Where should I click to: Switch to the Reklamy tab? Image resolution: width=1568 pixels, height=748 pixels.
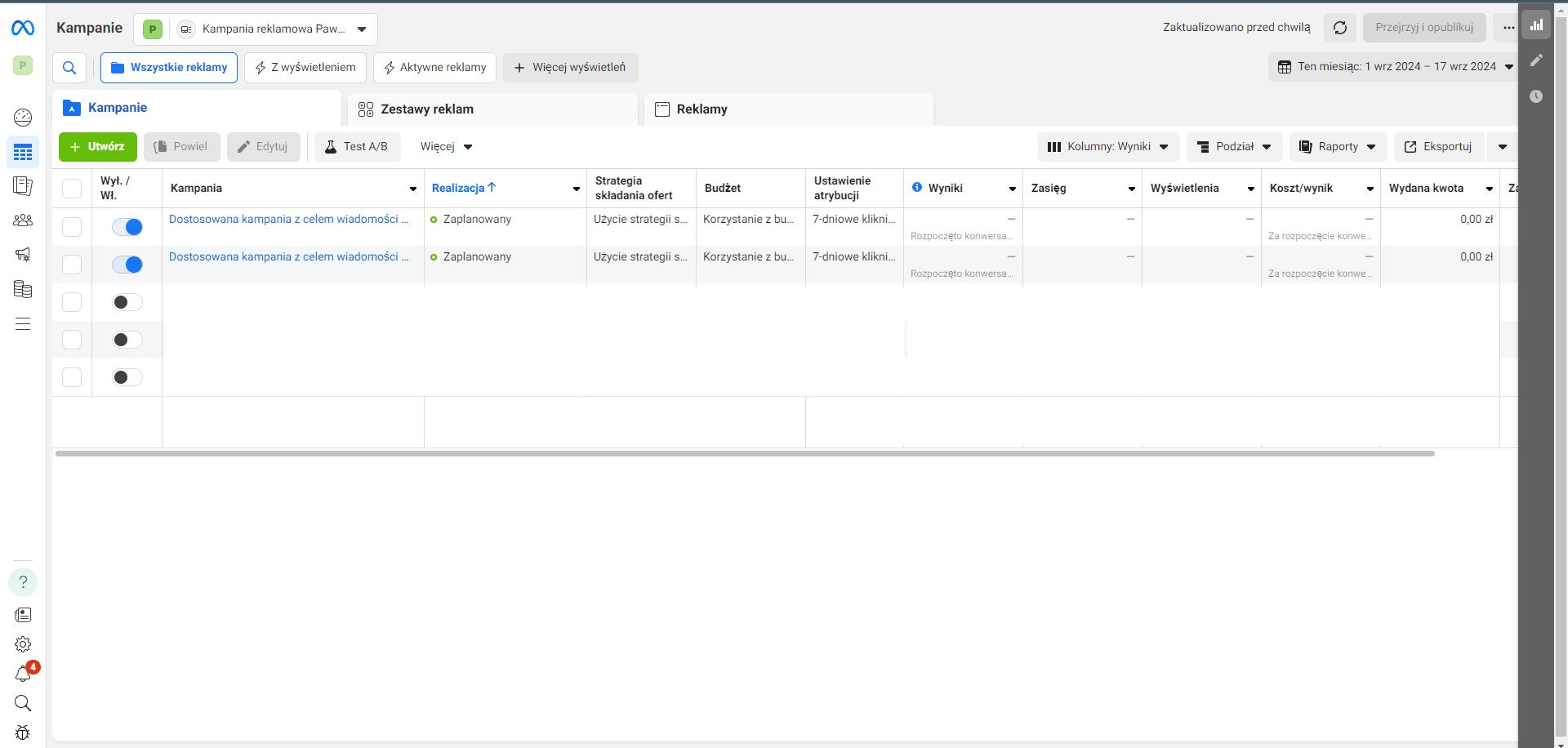point(789,109)
